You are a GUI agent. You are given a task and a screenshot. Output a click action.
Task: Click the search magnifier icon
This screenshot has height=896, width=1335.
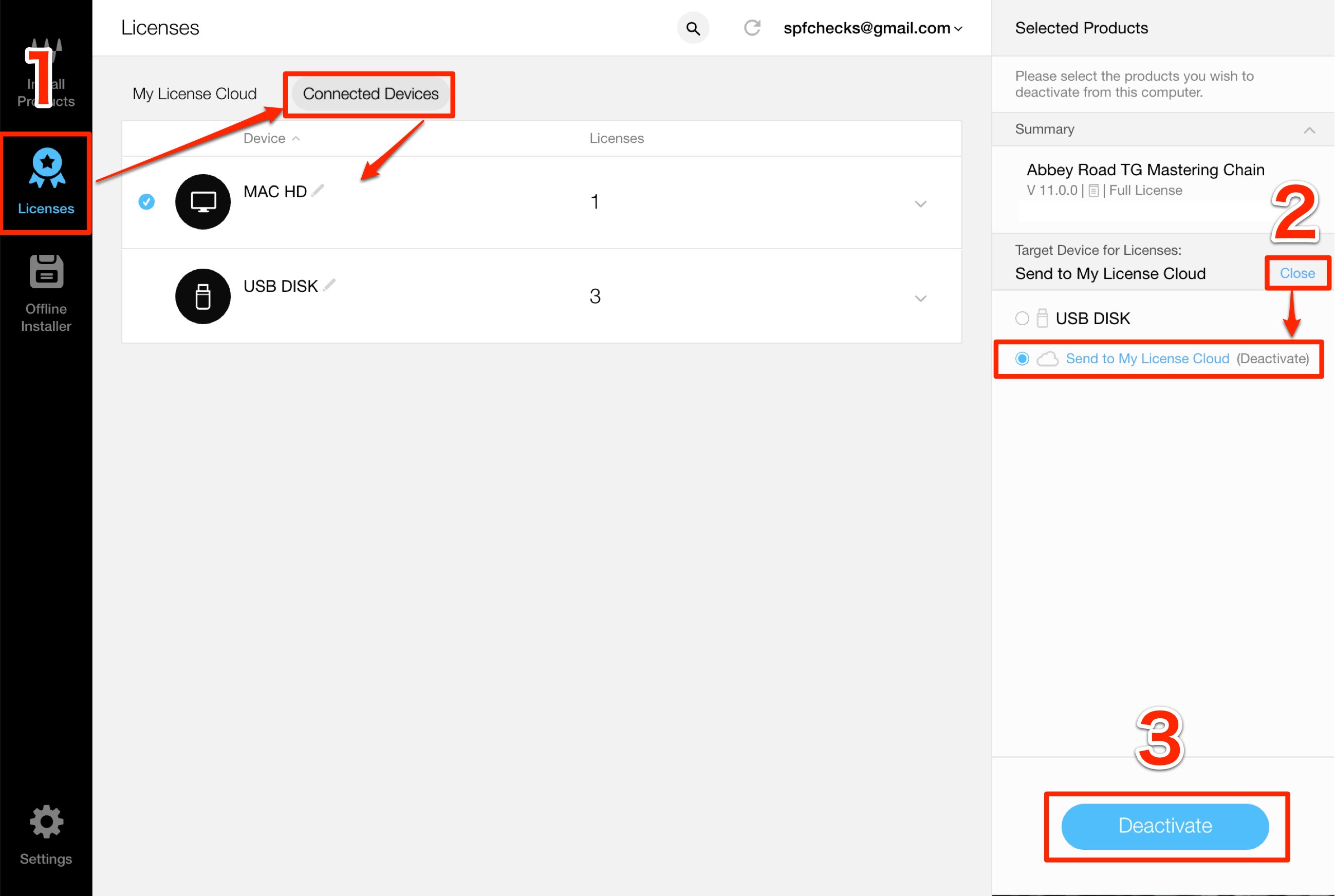pos(693,28)
